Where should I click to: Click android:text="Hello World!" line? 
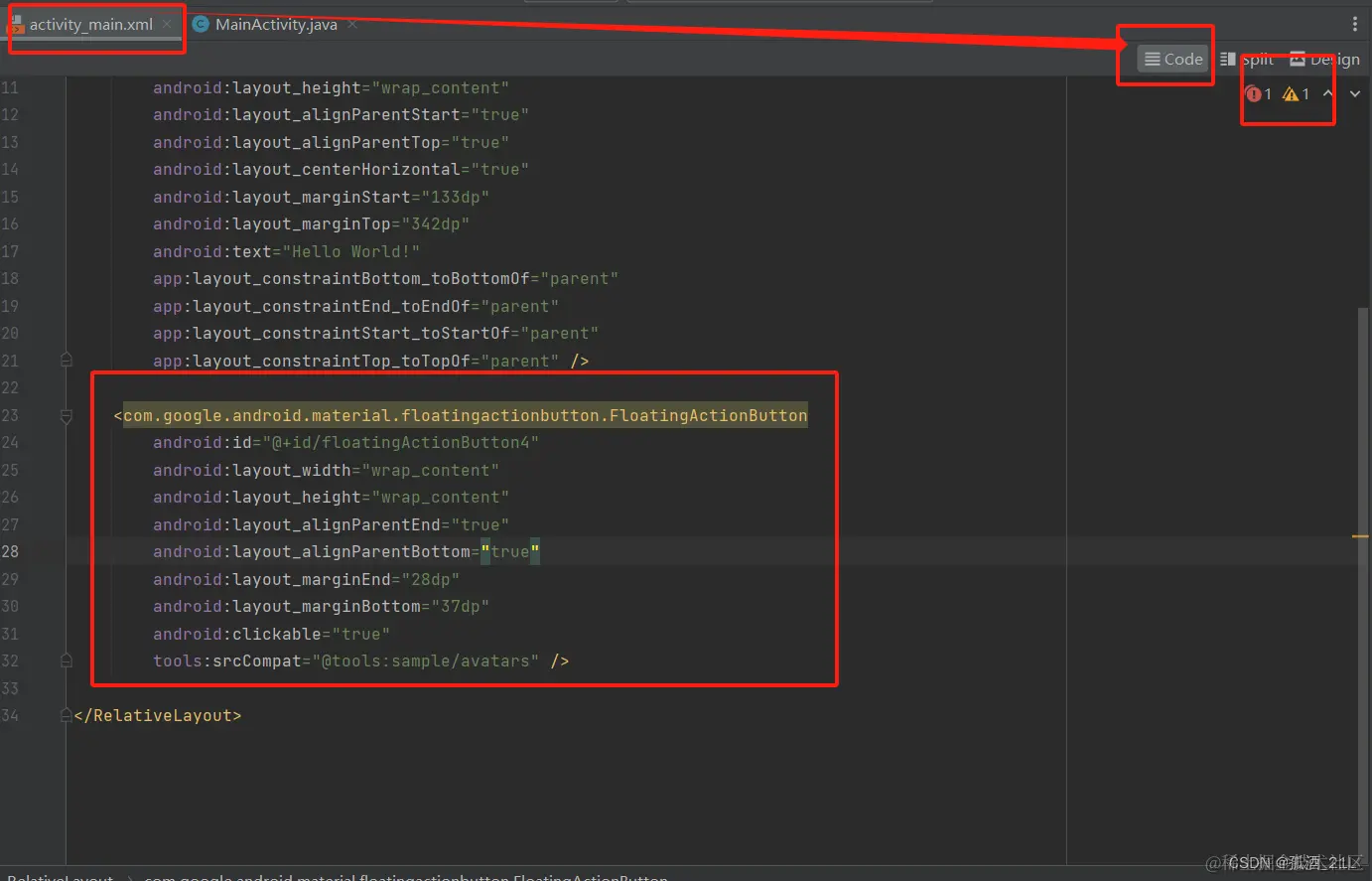(286, 252)
